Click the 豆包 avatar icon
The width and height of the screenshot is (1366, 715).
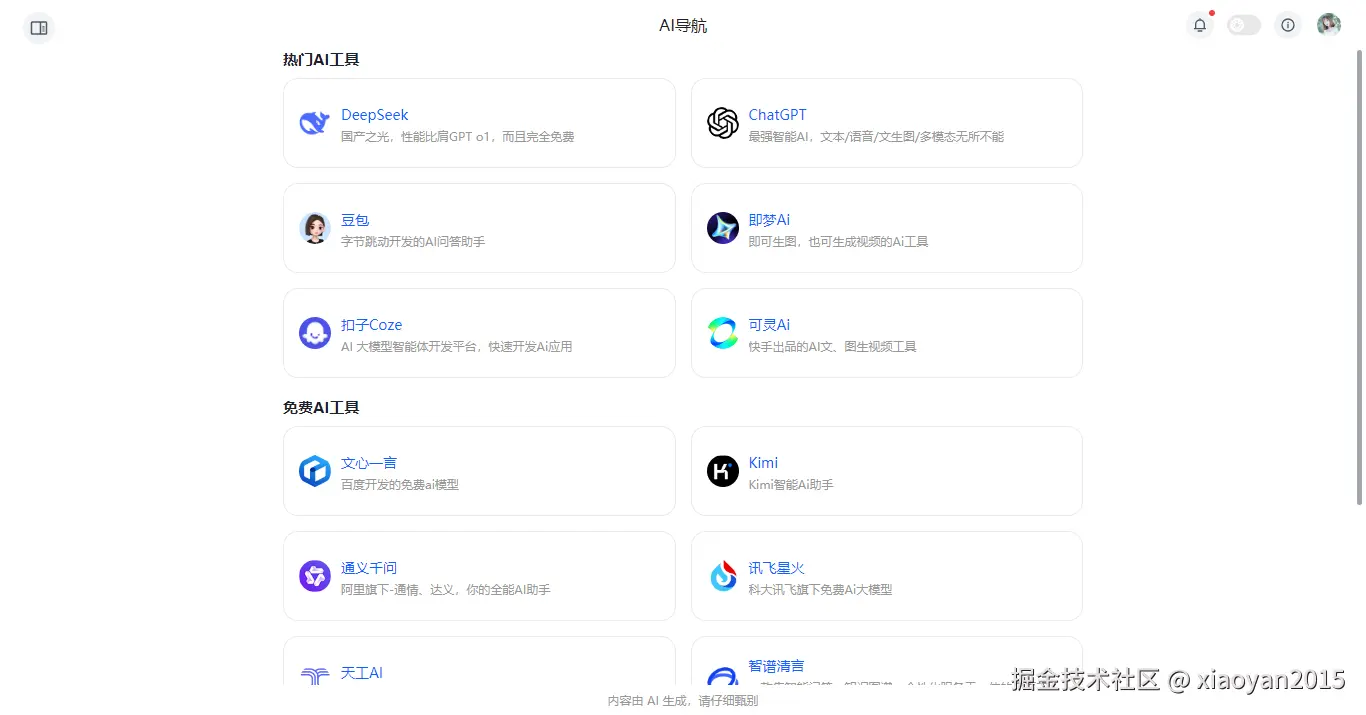tap(314, 228)
